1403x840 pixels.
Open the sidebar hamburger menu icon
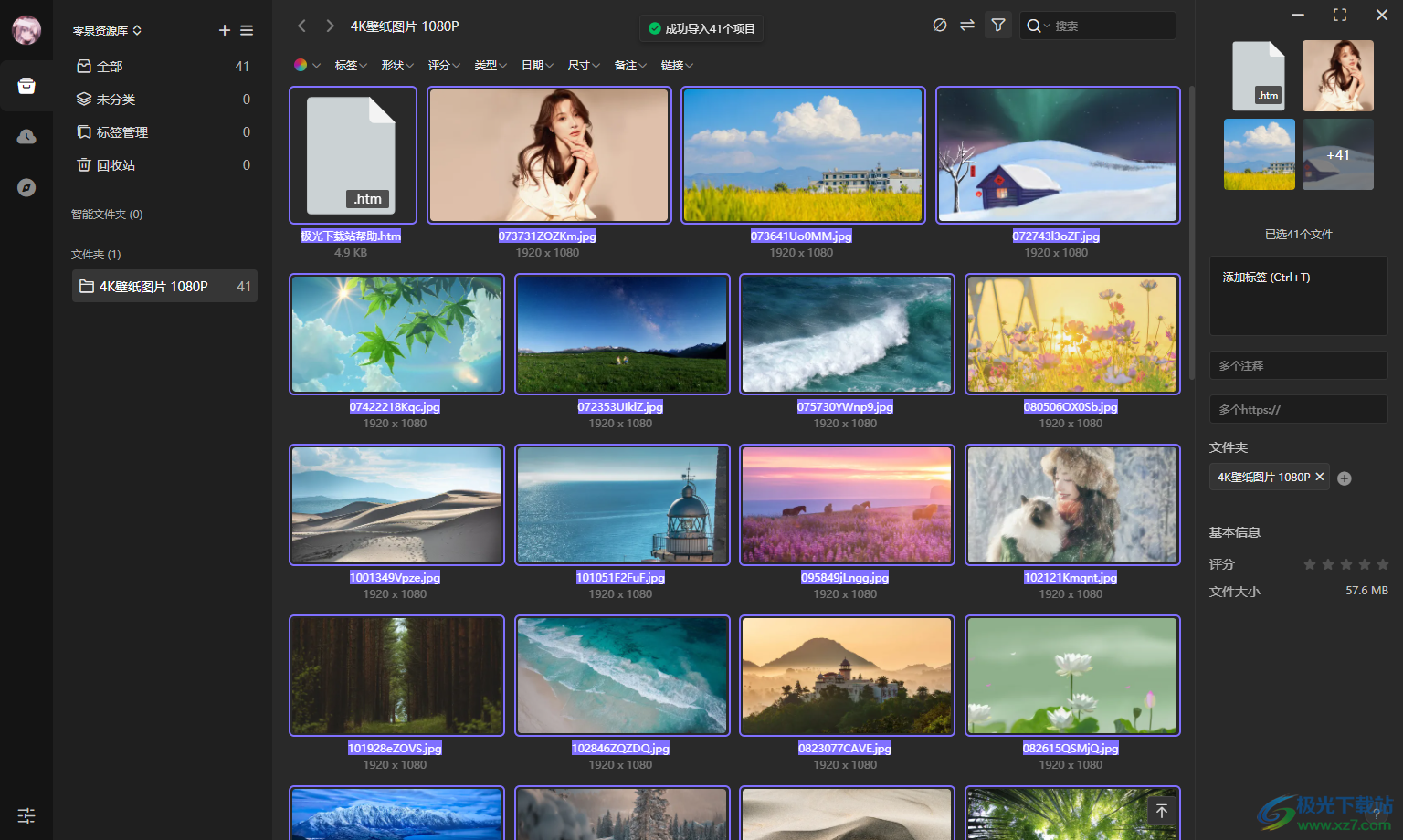point(247,30)
